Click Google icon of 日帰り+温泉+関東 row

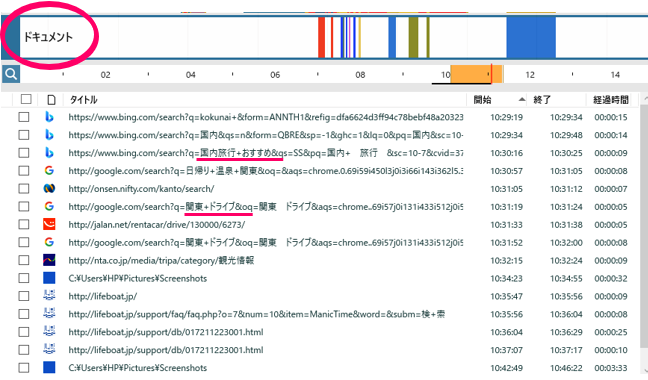49,171
